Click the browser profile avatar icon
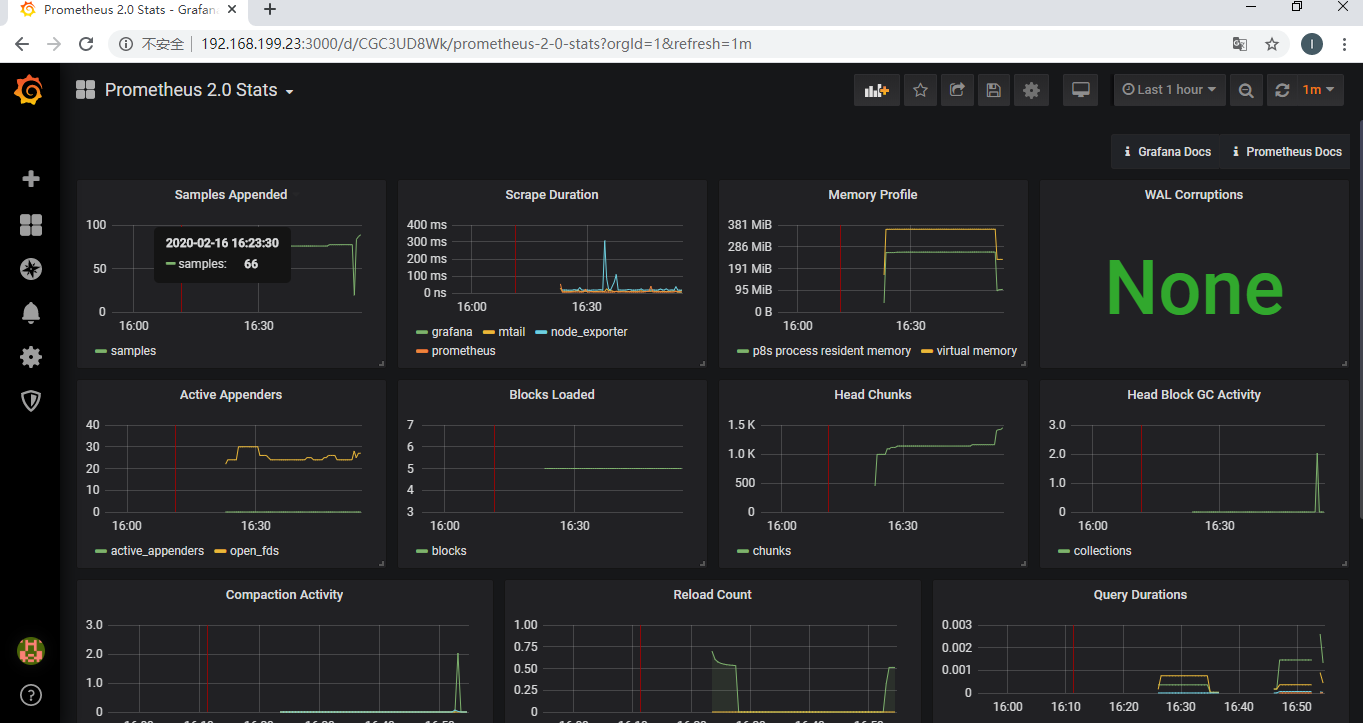This screenshot has width=1363, height=723. coord(1312,44)
